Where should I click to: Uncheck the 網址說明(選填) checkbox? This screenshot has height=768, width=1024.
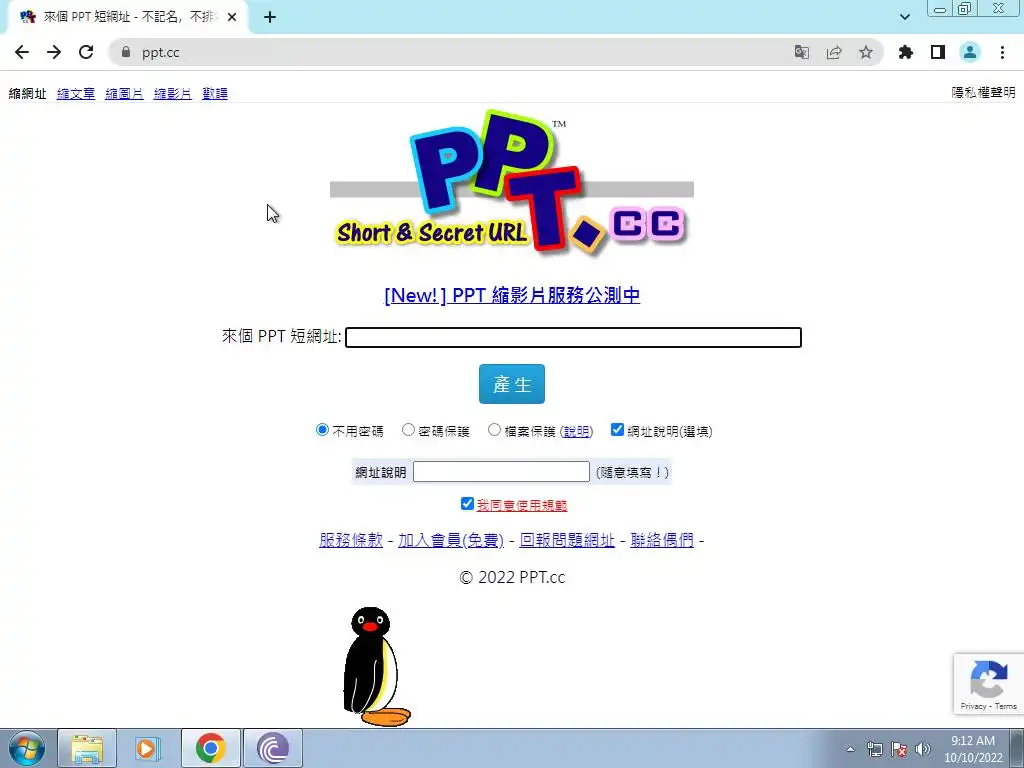pyautogui.click(x=617, y=429)
